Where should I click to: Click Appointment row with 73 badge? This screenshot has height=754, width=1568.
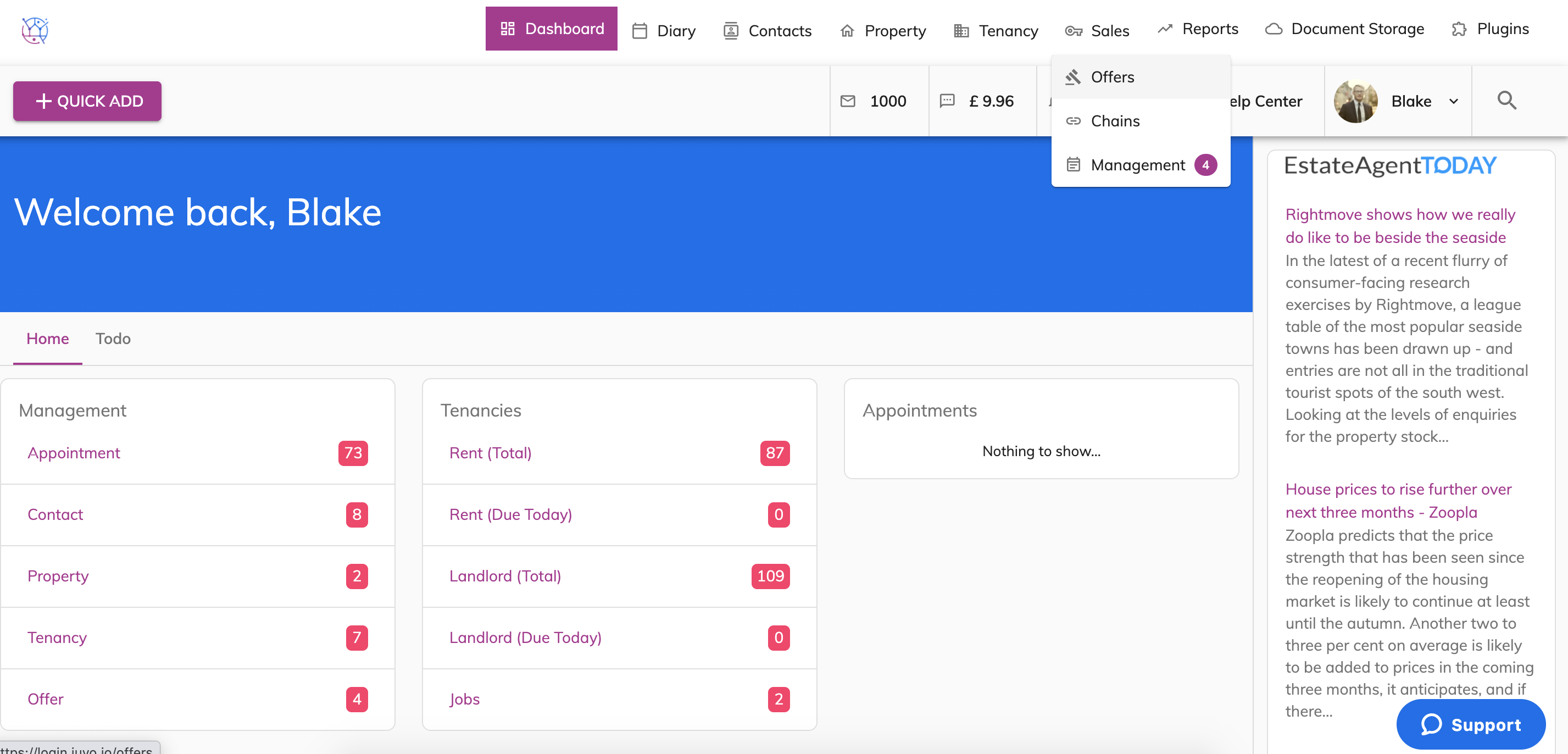[x=73, y=453]
